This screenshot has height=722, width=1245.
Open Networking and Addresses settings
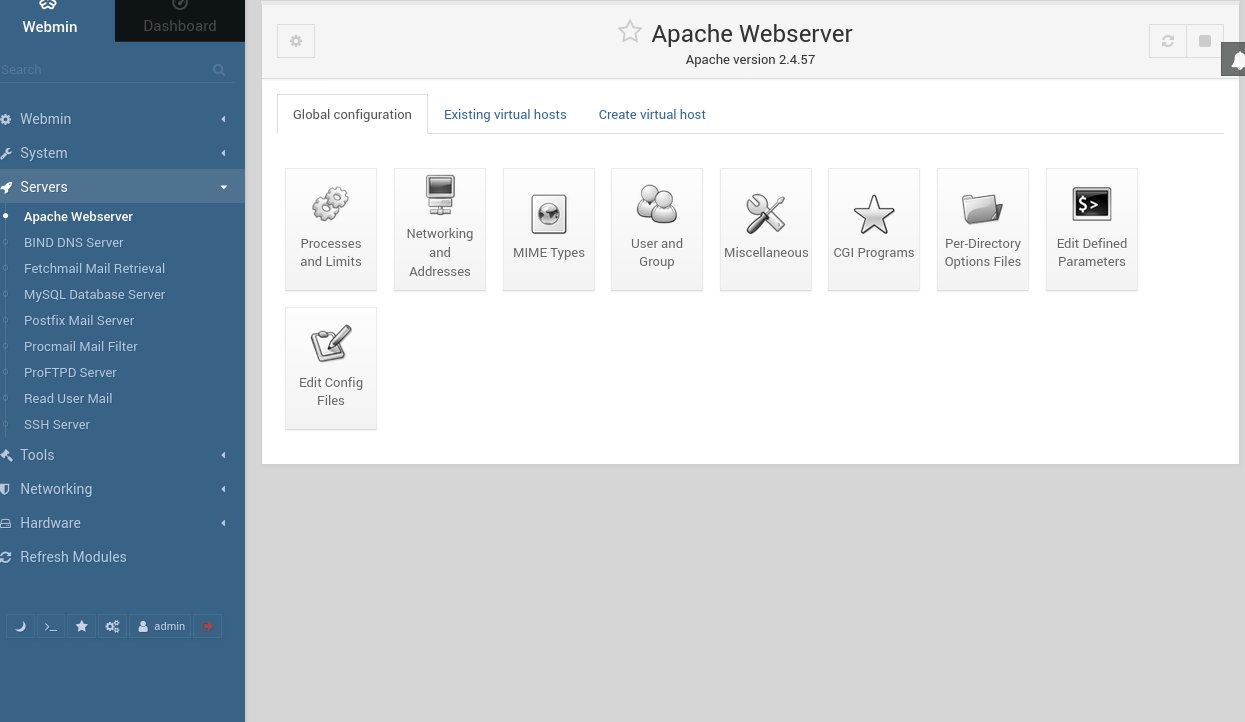point(440,229)
